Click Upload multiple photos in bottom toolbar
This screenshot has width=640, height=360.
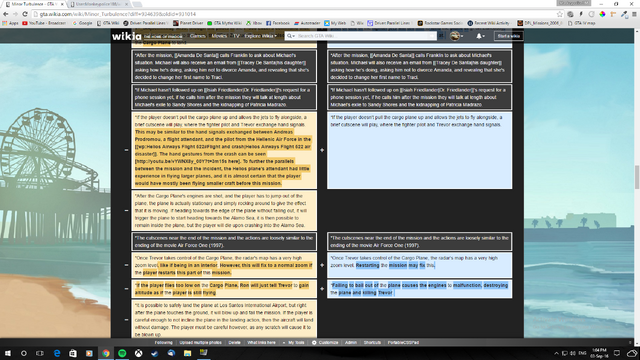200,342
